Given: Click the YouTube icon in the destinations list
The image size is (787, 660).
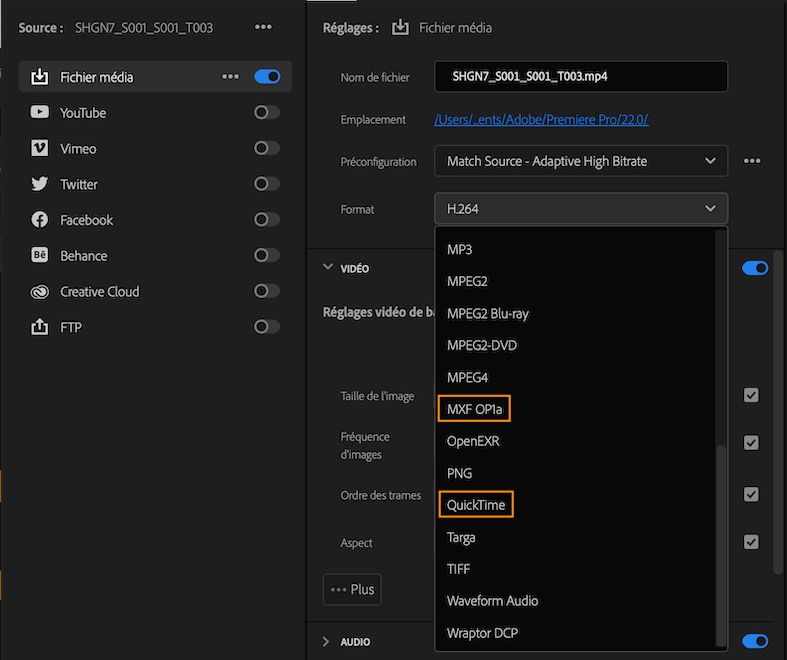Looking at the screenshot, I should point(40,113).
